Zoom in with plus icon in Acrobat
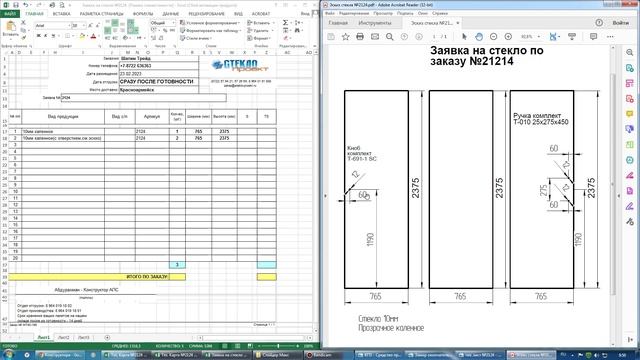The height and width of the screenshot is (360, 640). pyautogui.click(x=508, y=37)
